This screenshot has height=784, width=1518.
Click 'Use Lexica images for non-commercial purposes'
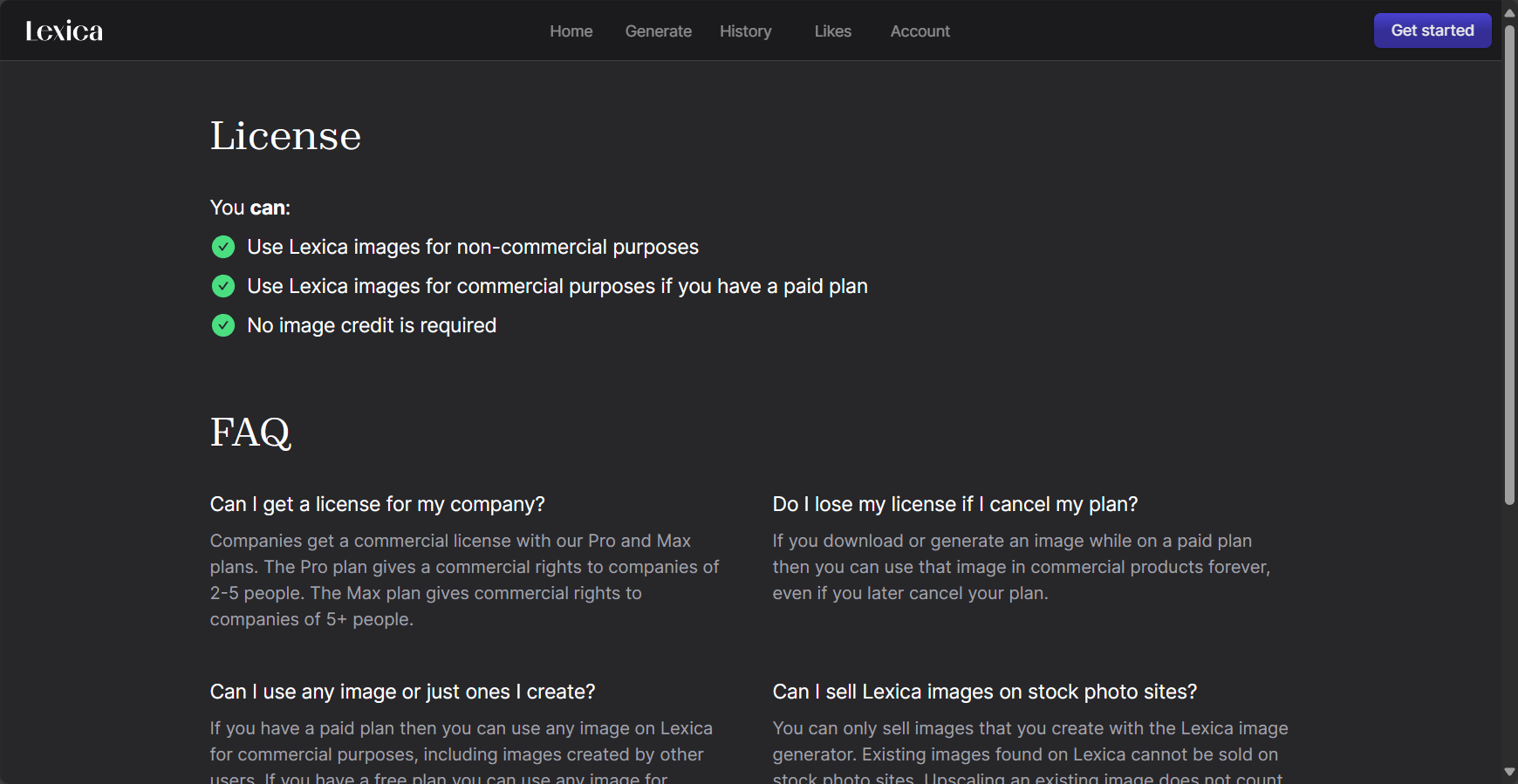(x=473, y=247)
